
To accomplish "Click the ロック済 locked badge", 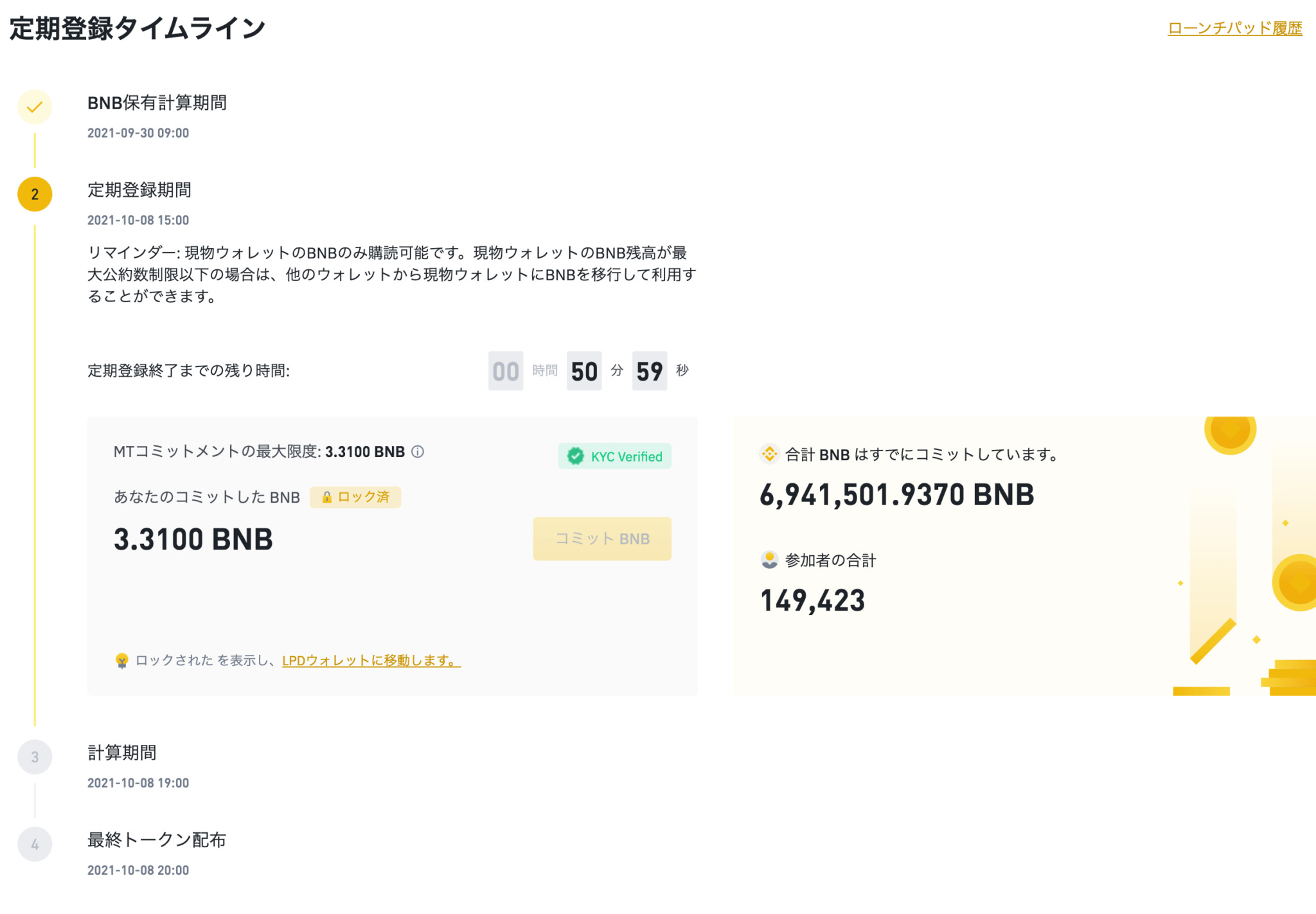I will [355, 497].
